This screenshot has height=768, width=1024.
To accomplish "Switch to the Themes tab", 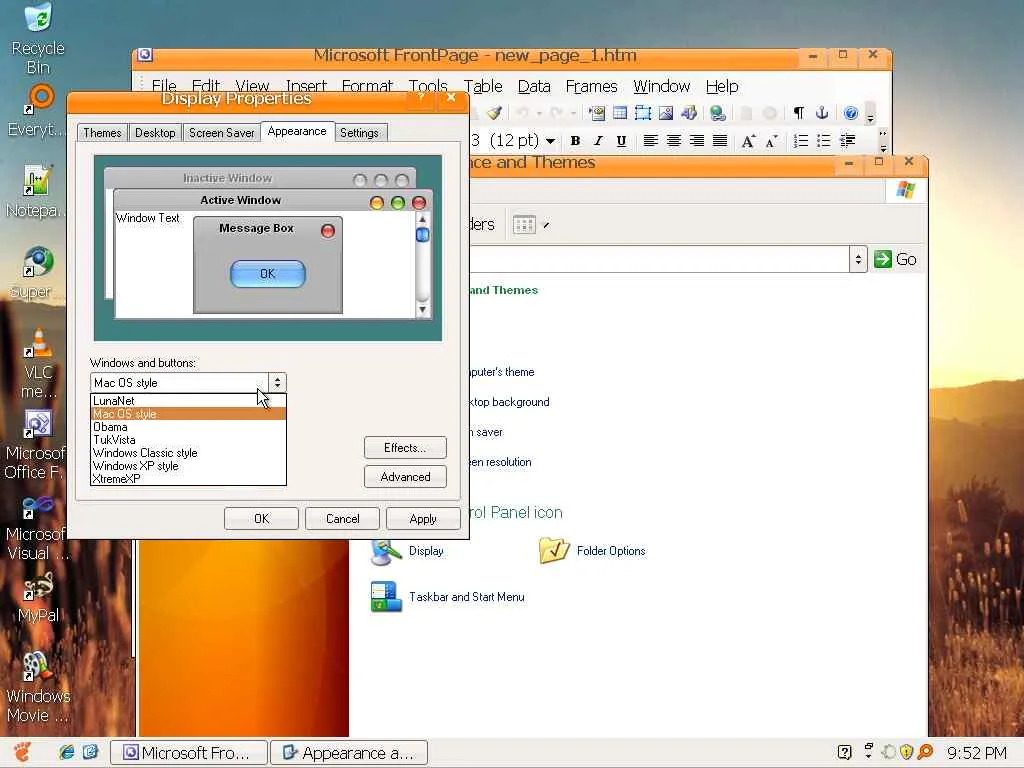I will pyautogui.click(x=103, y=133).
